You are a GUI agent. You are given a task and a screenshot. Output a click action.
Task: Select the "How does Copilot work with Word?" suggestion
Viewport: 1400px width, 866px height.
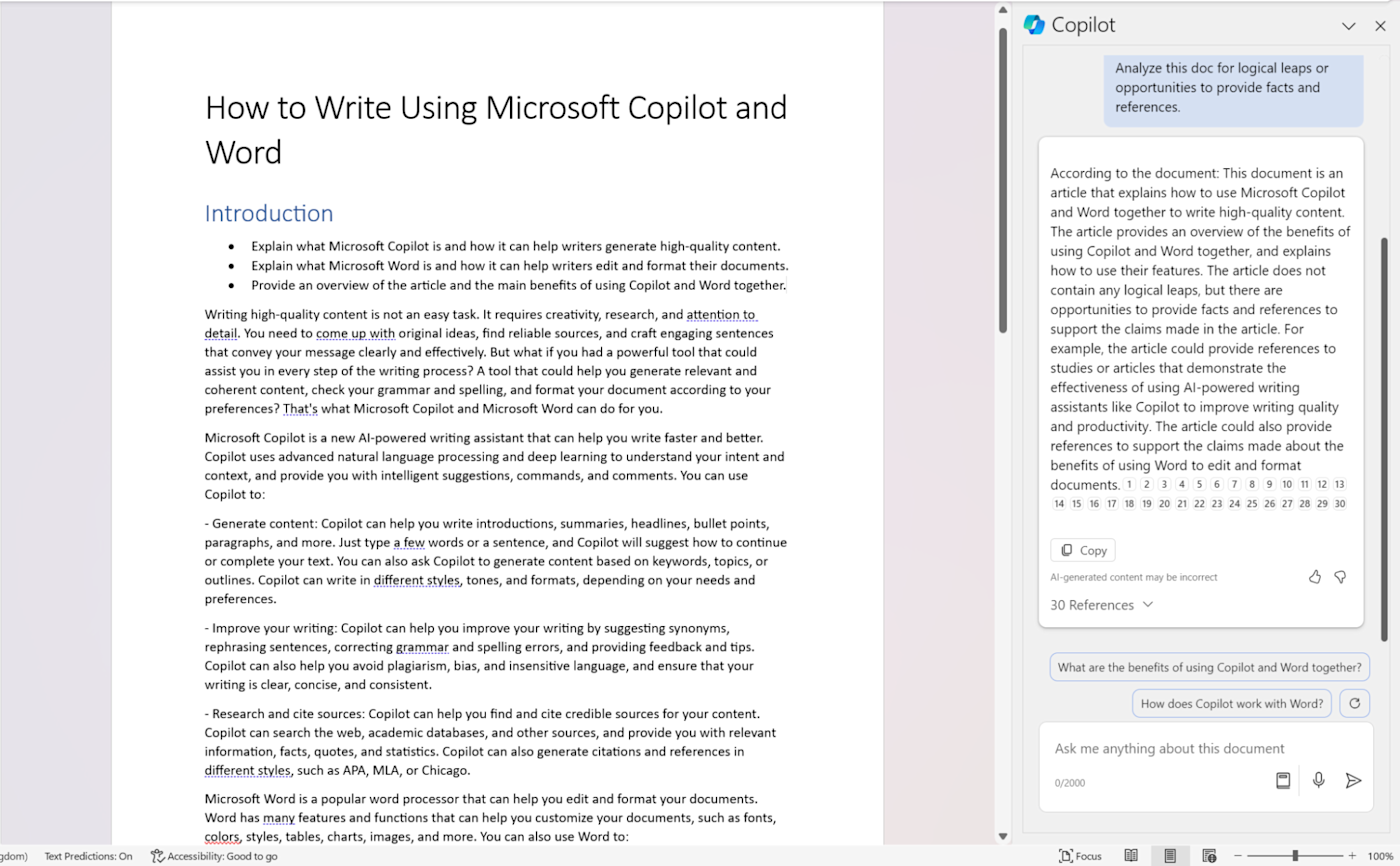tap(1232, 703)
